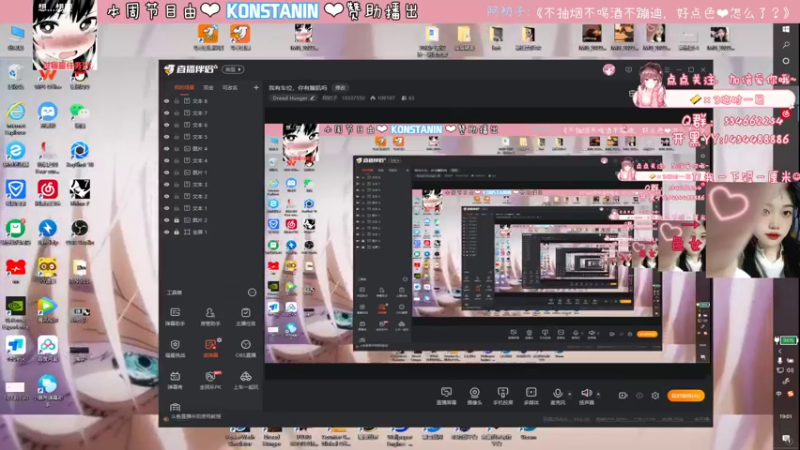Click the popularity flame counter
The height and width of the screenshot is (450, 800).
pos(383,98)
